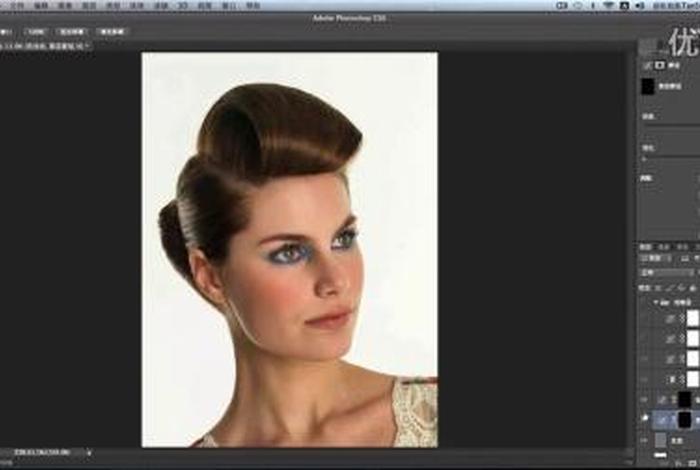Screen dimensions: 700x470
Task: Select the 背景 Background layer thumbnail
Action: click(x=660, y=441)
